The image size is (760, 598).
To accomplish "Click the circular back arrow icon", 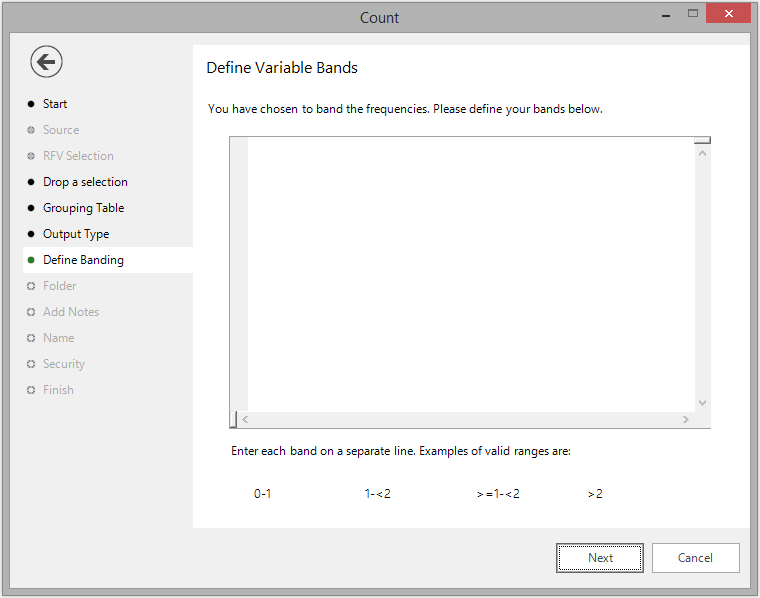I will [x=46, y=62].
